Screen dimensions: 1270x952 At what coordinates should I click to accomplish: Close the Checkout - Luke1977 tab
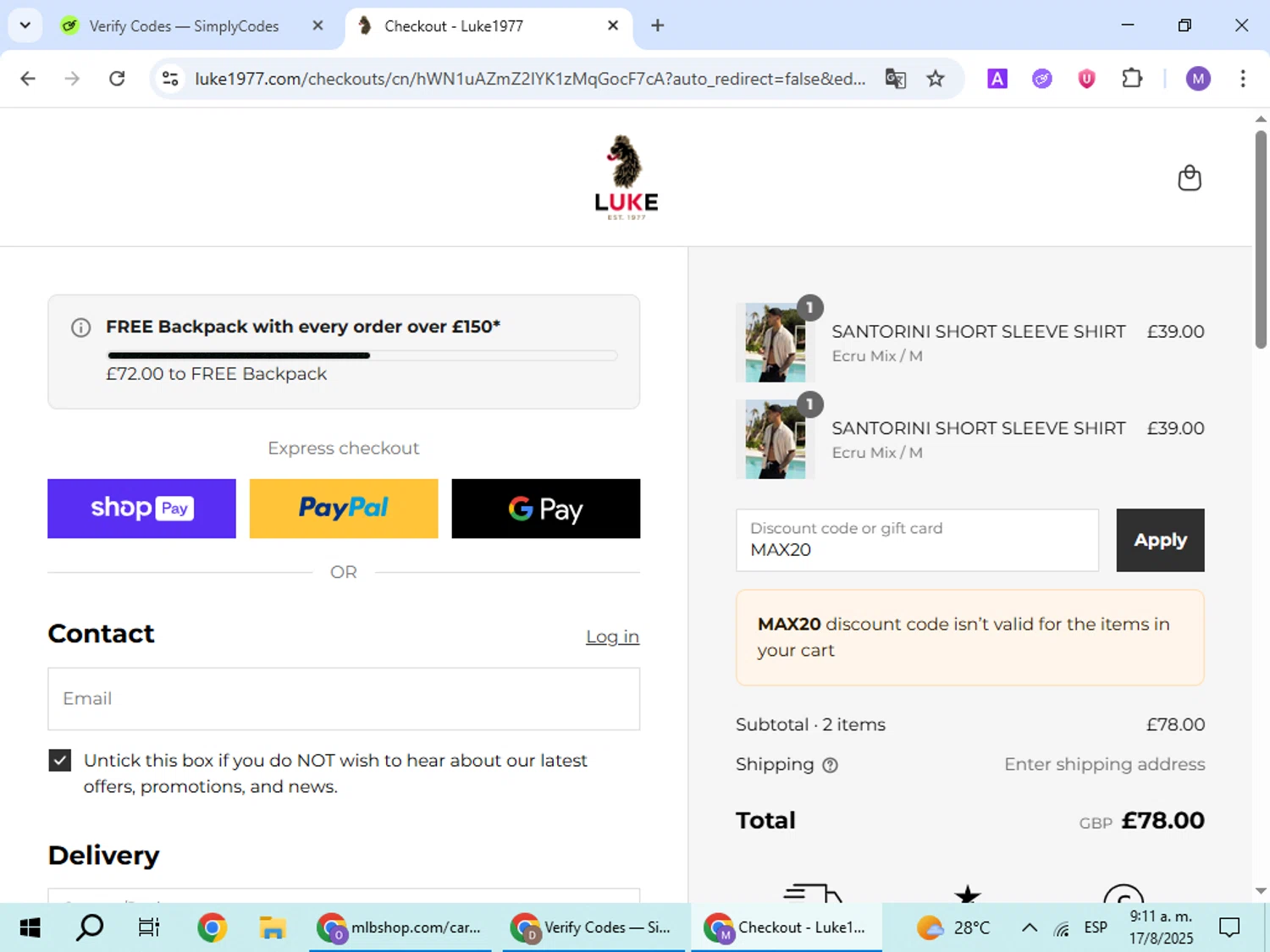pos(613,25)
